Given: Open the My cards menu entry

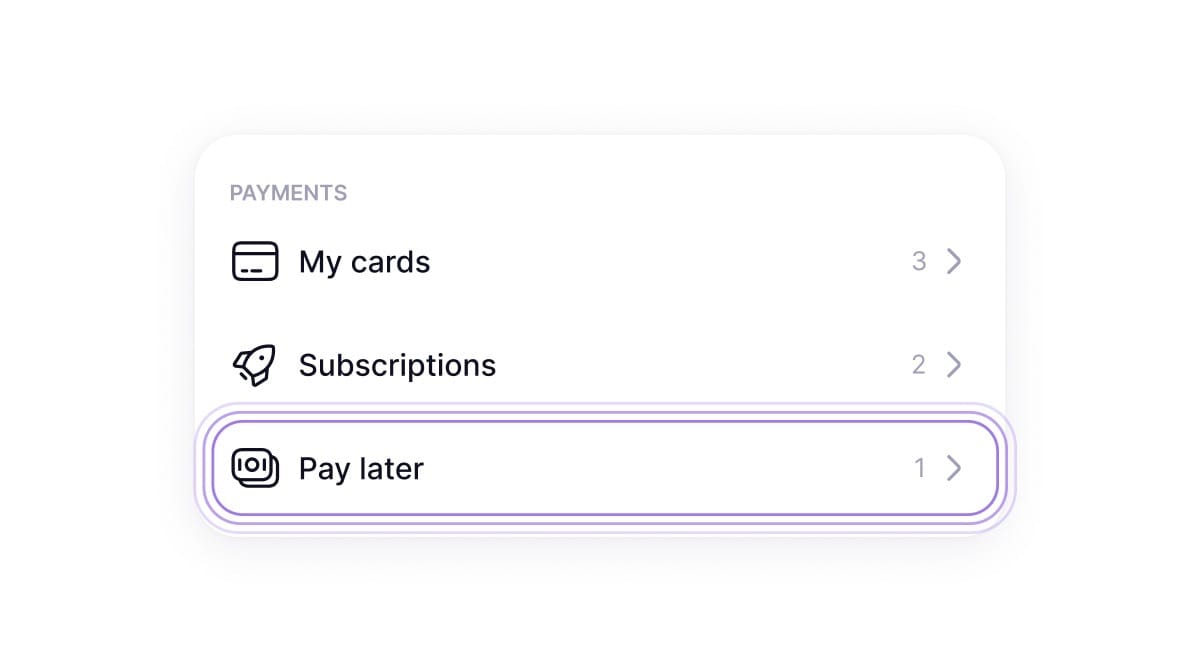Looking at the screenshot, I should pos(364,262).
